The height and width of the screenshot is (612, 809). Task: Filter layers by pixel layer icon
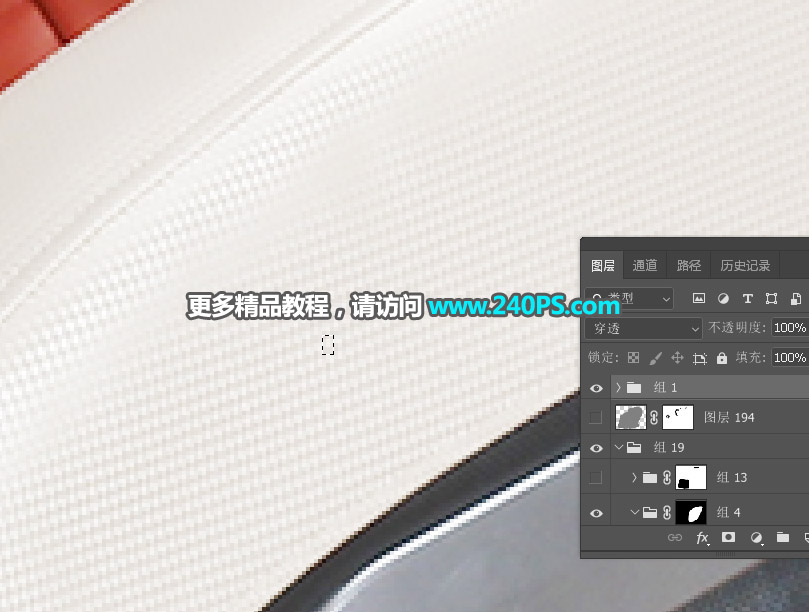699,298
